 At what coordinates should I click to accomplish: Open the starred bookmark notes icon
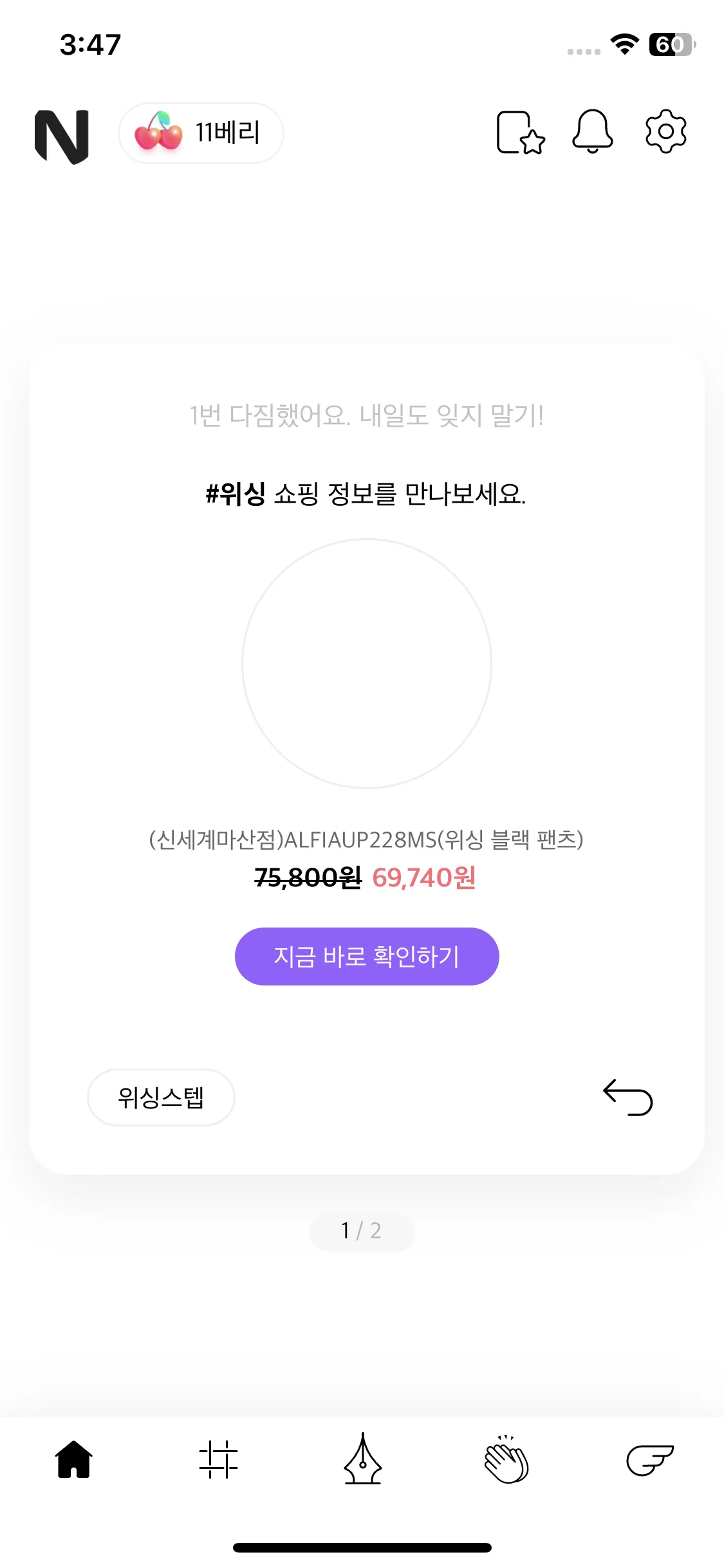(x=520, y=133)
